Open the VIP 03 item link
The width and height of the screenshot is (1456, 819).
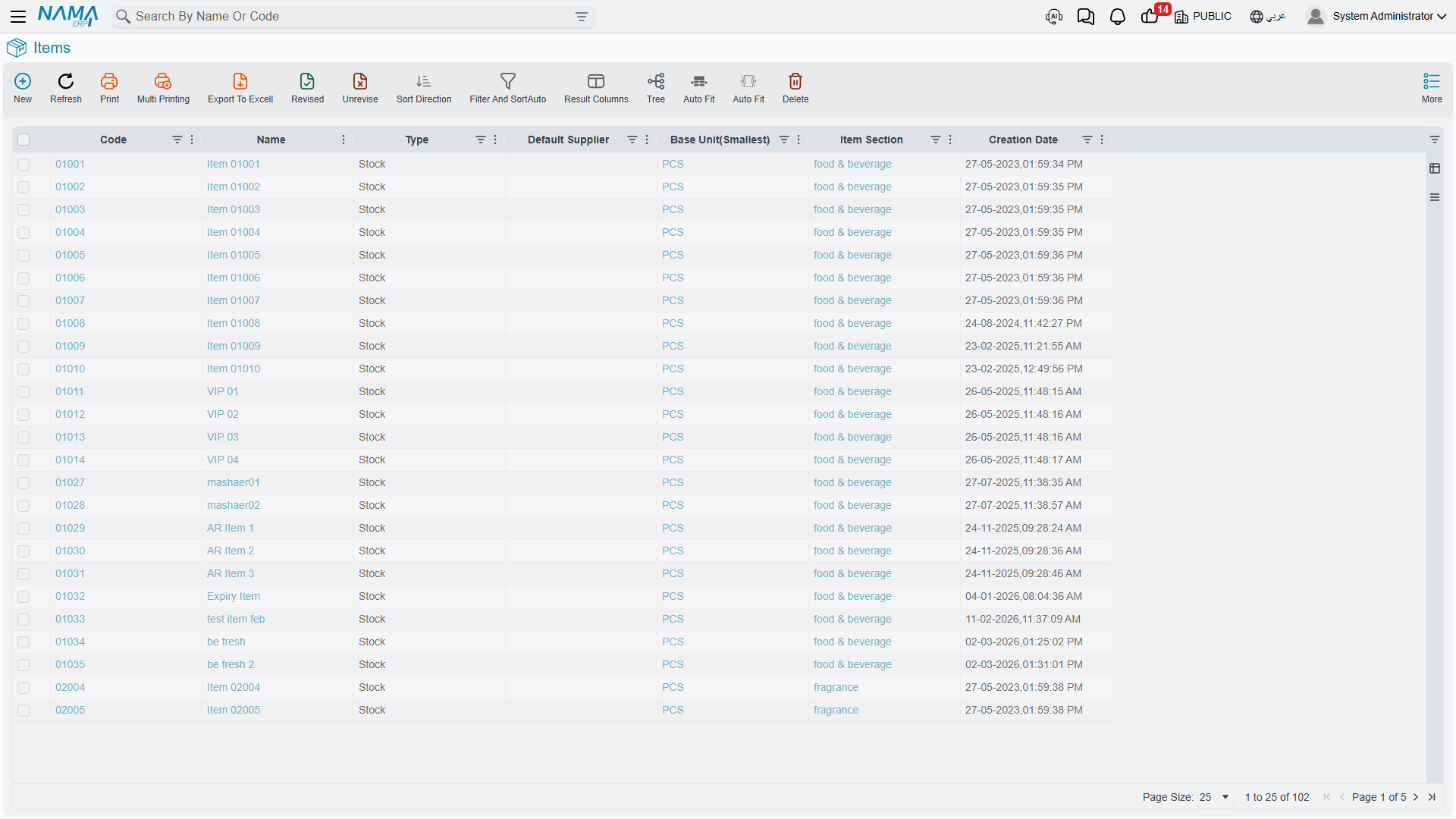pos(223,437)
